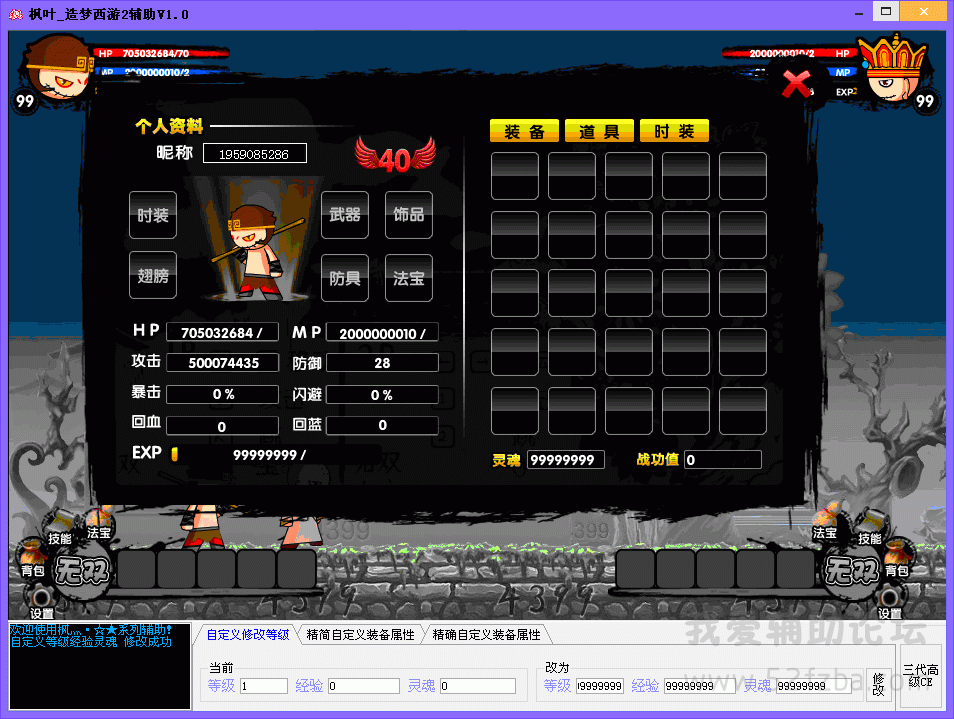954x719 pixels.
Task: Click the 翅膀 wings equipment slot
Action: [153, 276]
